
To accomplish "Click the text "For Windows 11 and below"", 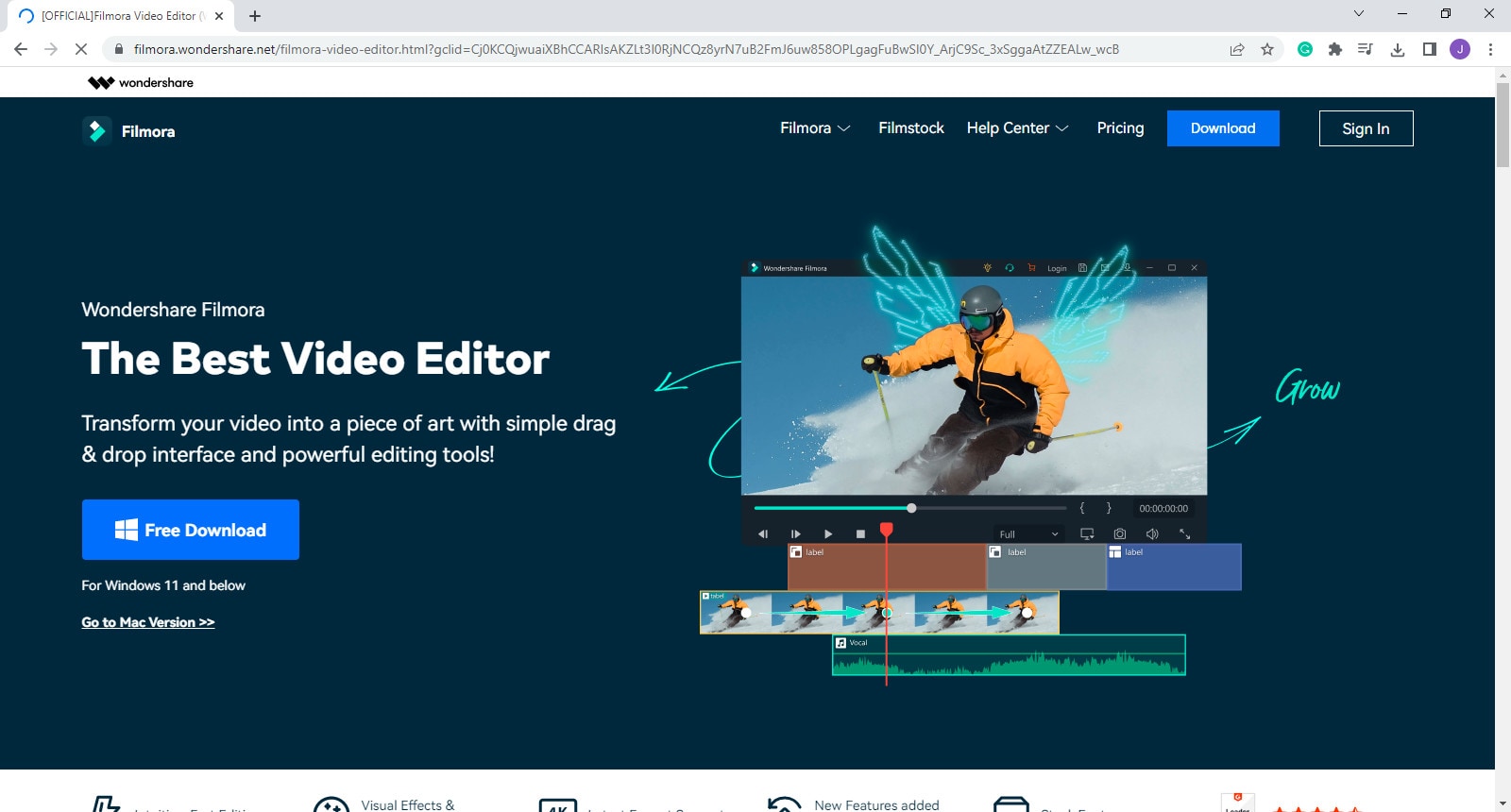I will (x=163, y=585).
